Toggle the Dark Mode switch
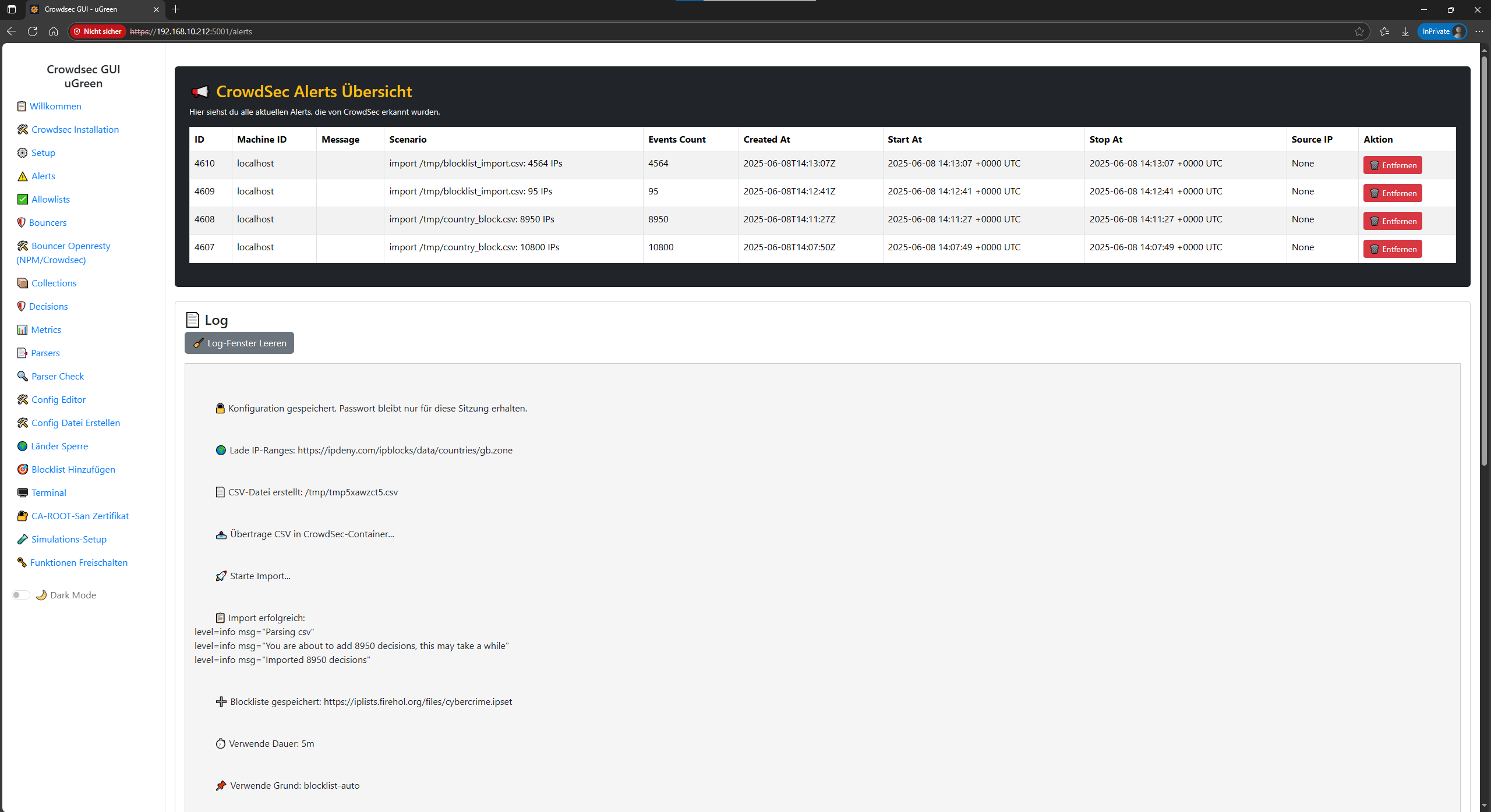1491x812 pixels. 21,595
